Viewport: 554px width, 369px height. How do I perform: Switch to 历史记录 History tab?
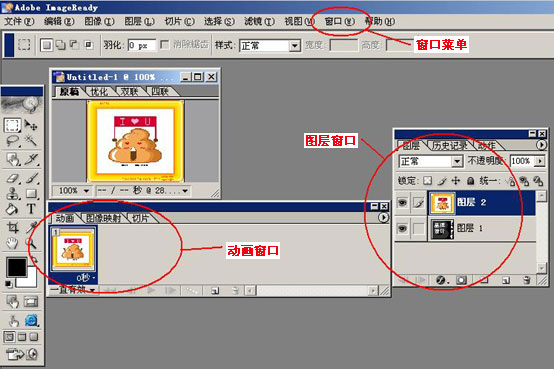(x=449, y=145)
